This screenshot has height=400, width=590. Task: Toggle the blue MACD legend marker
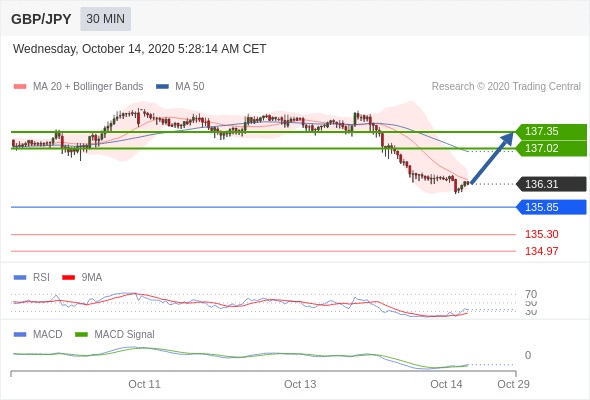(x=20, y=335)
